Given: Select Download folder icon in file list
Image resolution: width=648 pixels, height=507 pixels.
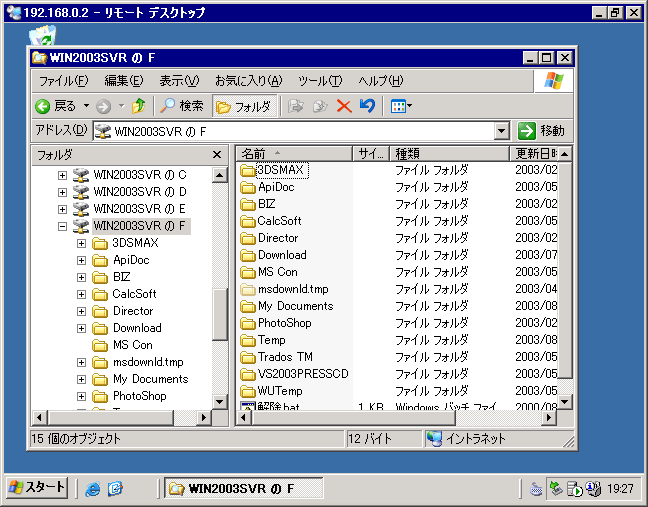Looking at the screenshot, I should pyautogui.click(x=248, y=255).
